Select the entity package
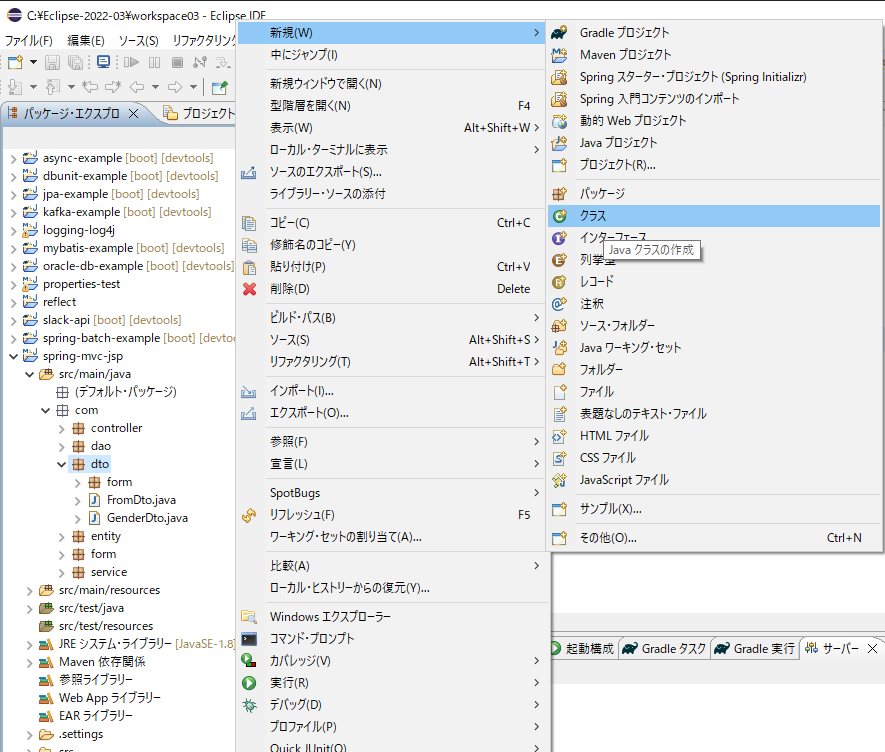Image resolution: width=885 pixels, height=752 pixels. coord(106,536)
